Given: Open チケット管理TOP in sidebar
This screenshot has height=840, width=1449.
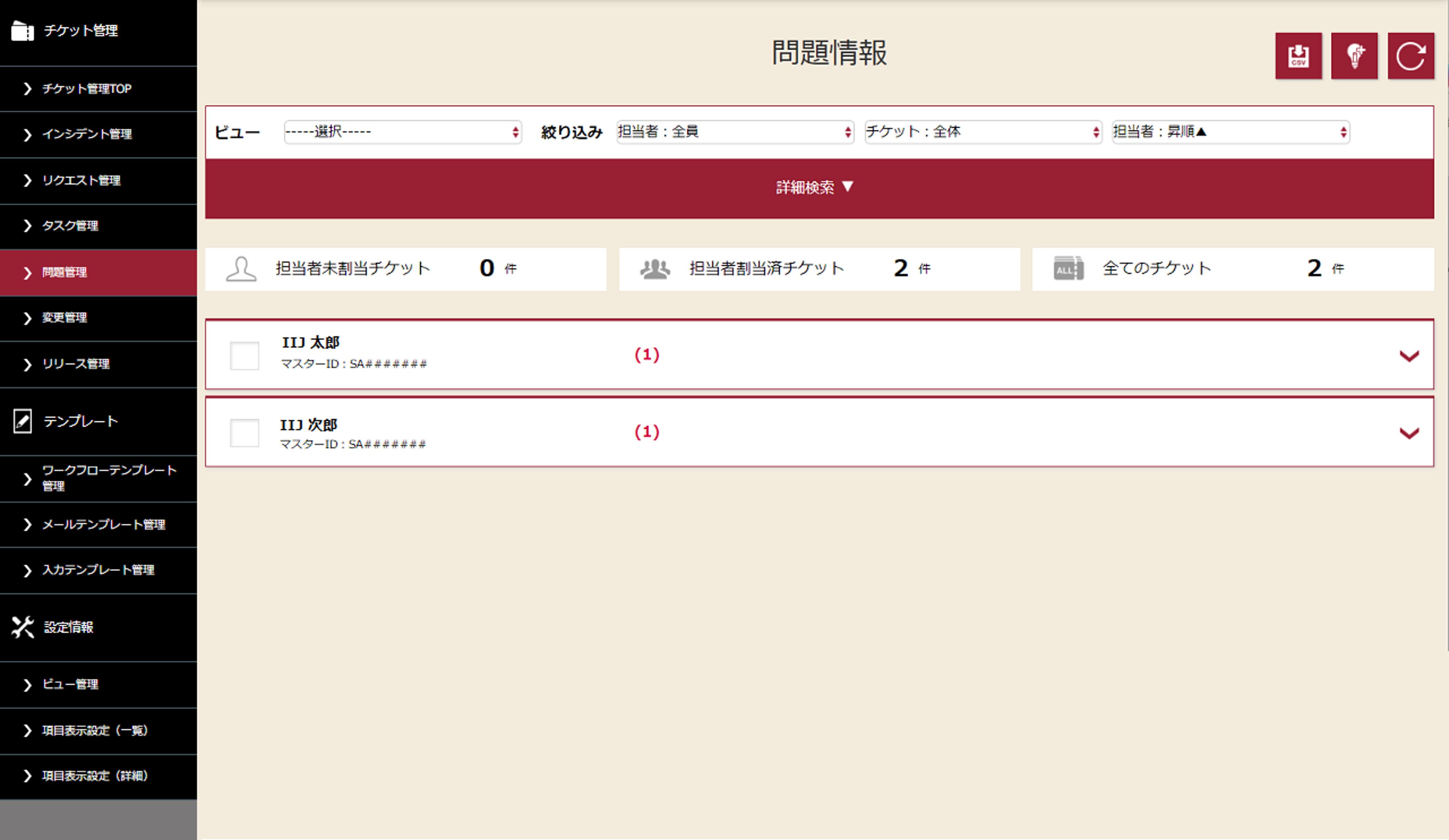Looking at the screenshot, I should [98, 89].
